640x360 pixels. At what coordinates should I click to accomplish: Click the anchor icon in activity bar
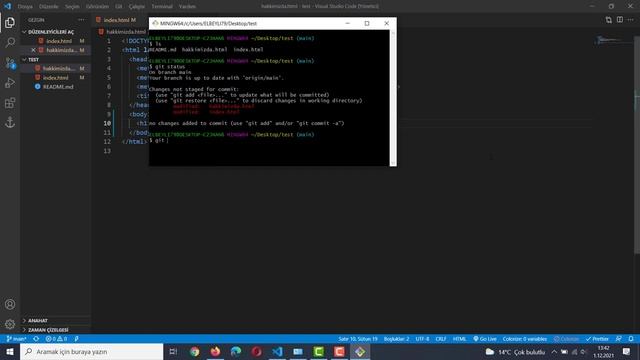pyautogui.click(x=10, y=122)
